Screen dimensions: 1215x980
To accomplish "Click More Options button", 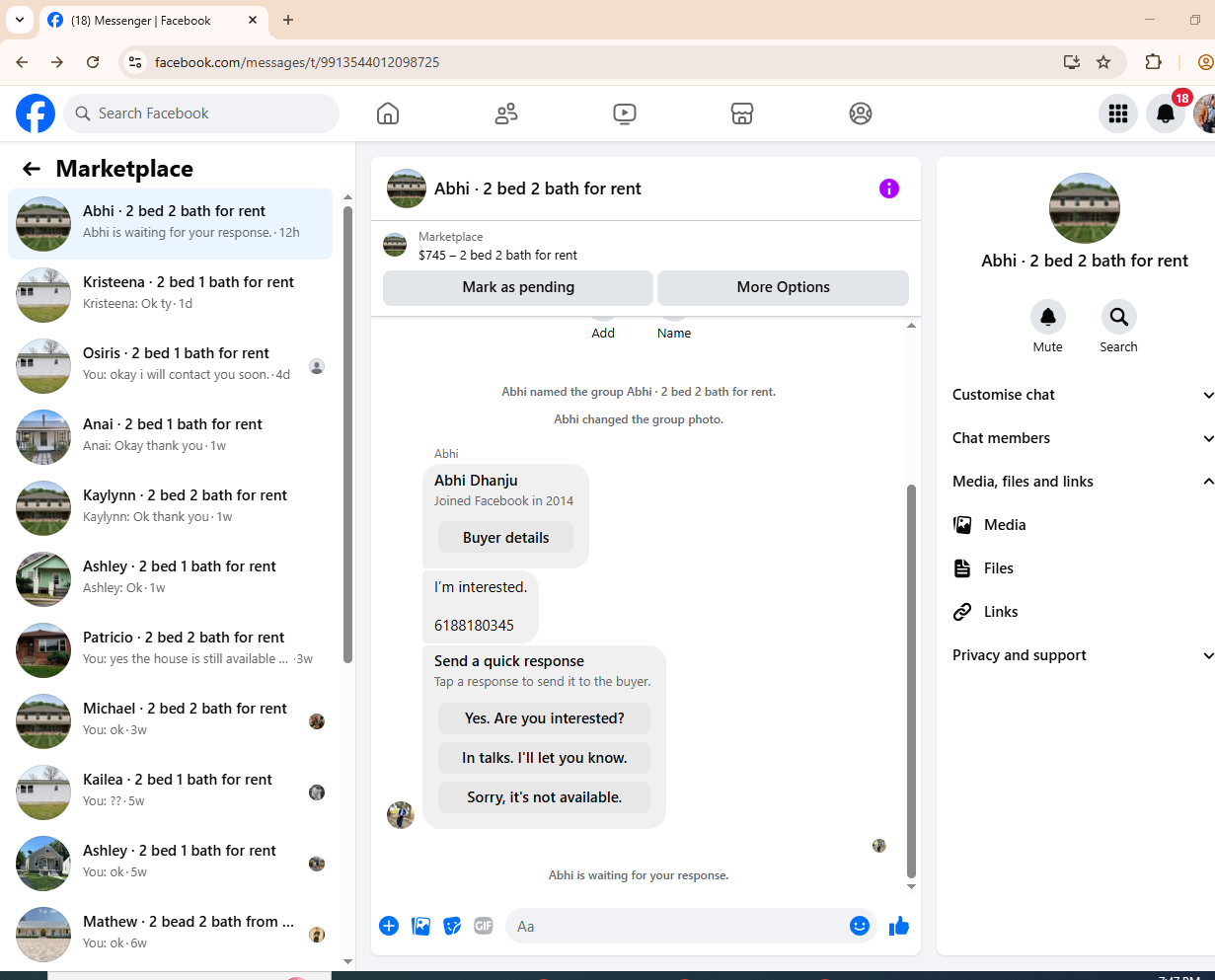I will [783, 287].
